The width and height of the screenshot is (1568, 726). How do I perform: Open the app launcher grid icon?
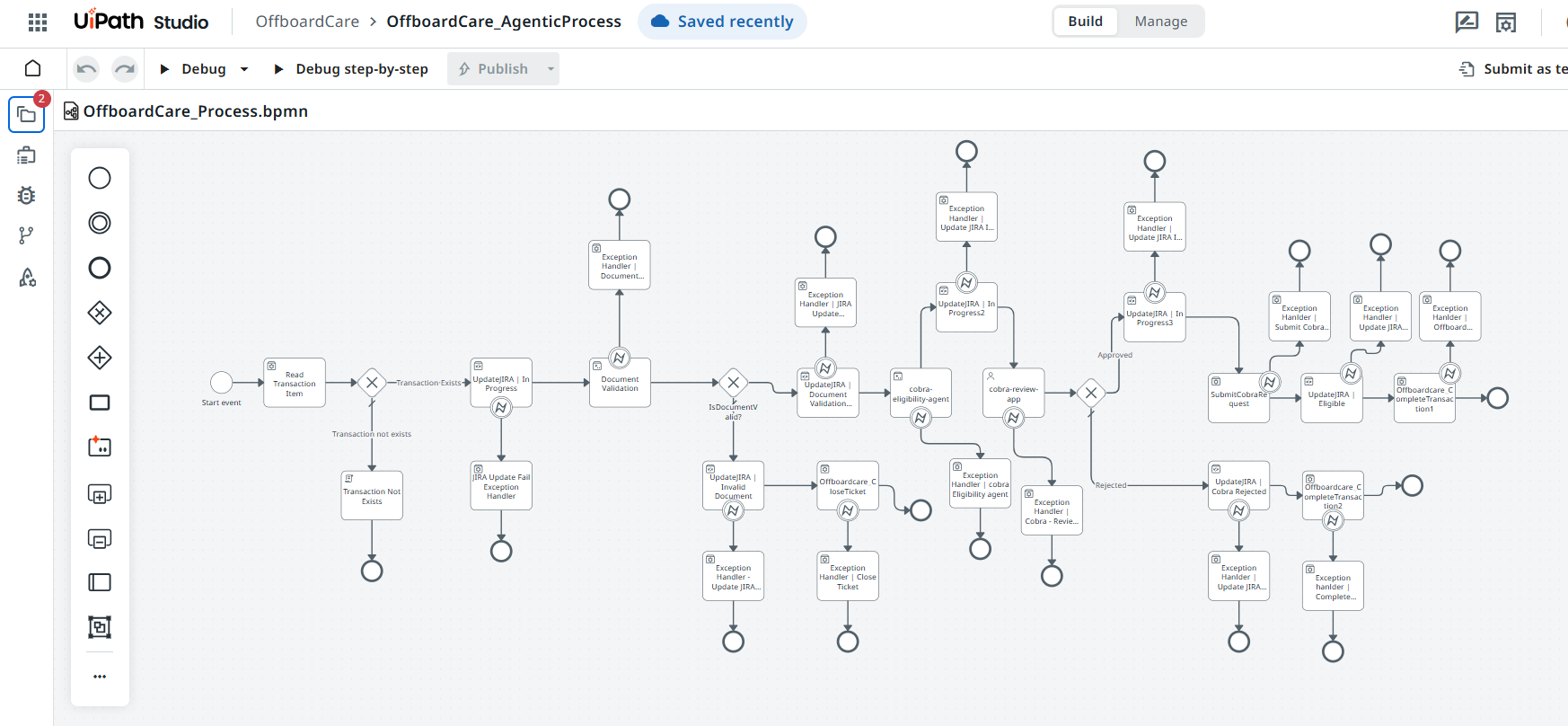(38, 22)
